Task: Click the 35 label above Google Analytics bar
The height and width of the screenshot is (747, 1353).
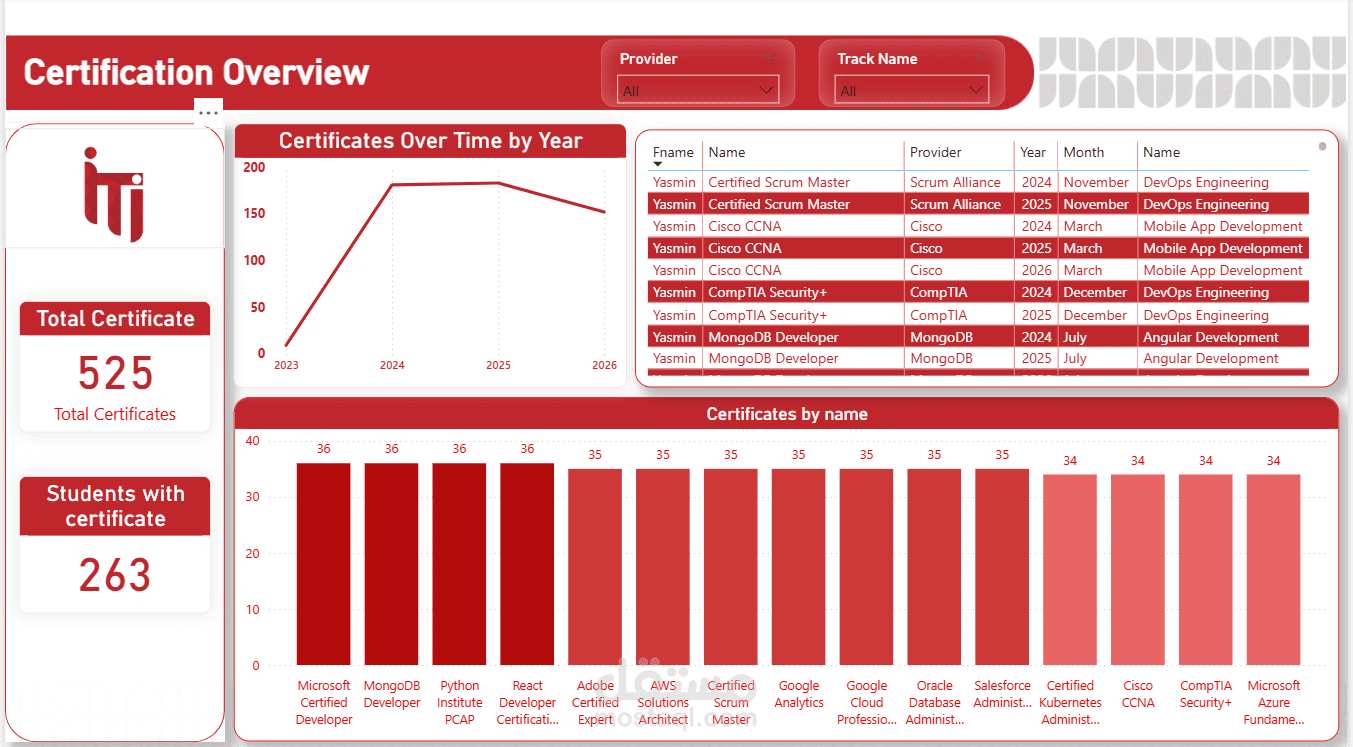Action: click(x=798, y=455)
